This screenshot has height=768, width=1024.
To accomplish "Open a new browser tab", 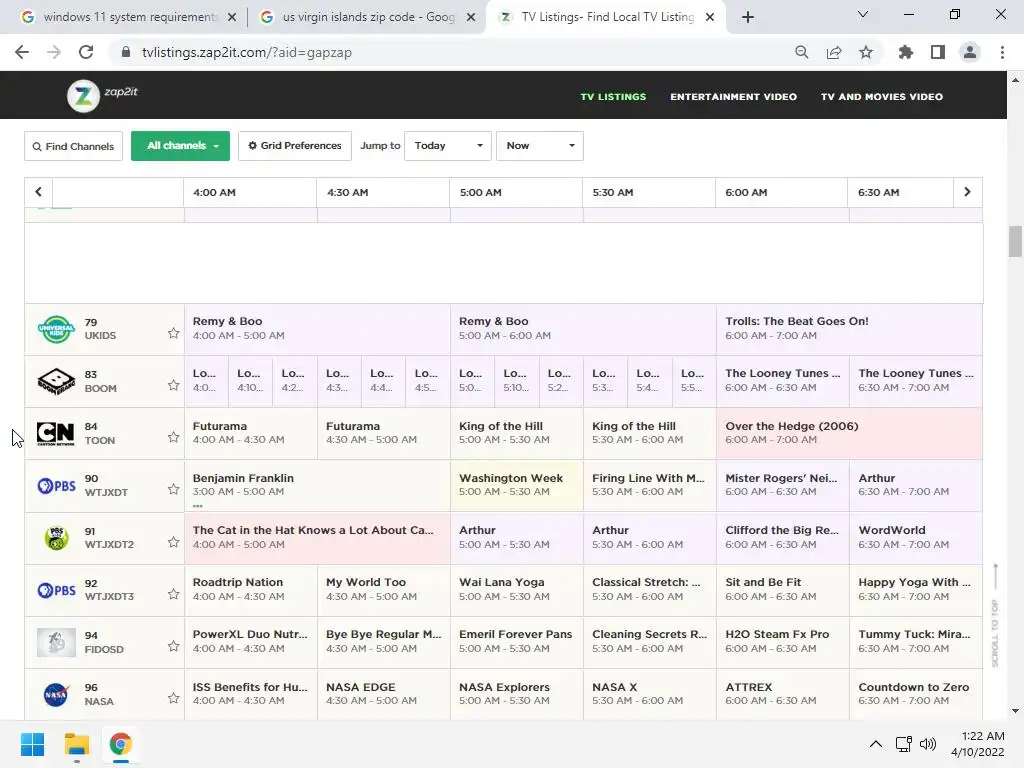I will 748,17.
